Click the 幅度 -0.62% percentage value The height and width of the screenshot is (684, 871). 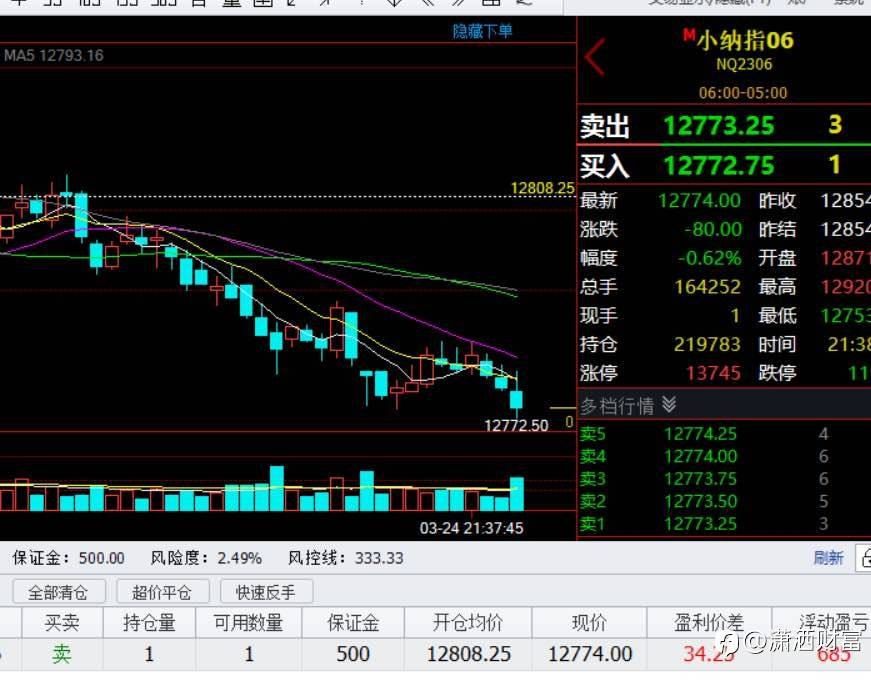coord(709,258)
